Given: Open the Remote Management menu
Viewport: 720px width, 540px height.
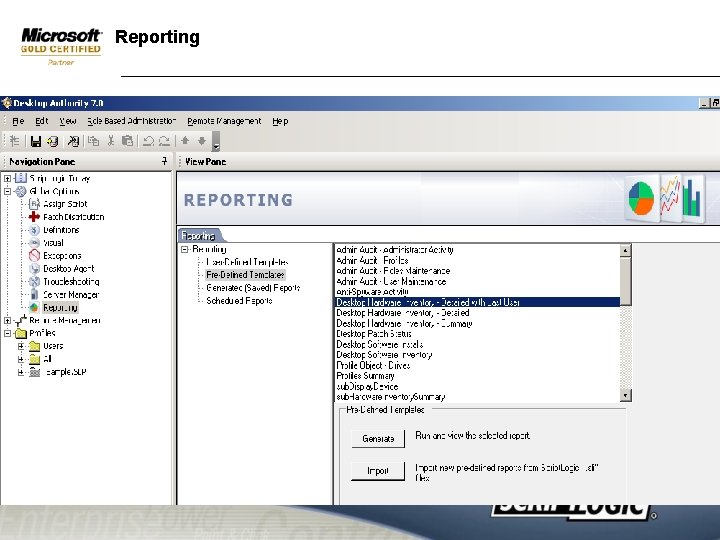Looking at the screenshot, I should 224,121.
